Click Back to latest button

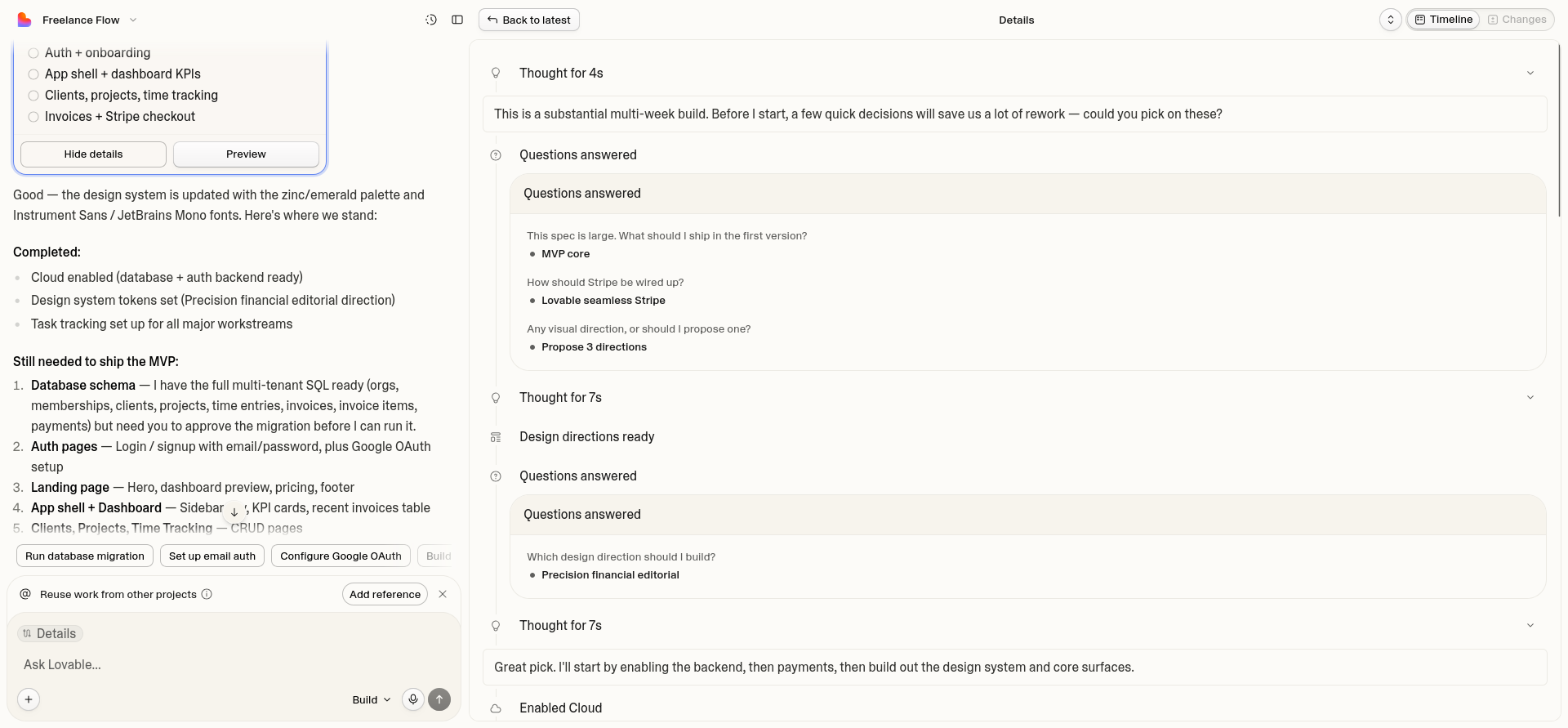tap(529, 20)
